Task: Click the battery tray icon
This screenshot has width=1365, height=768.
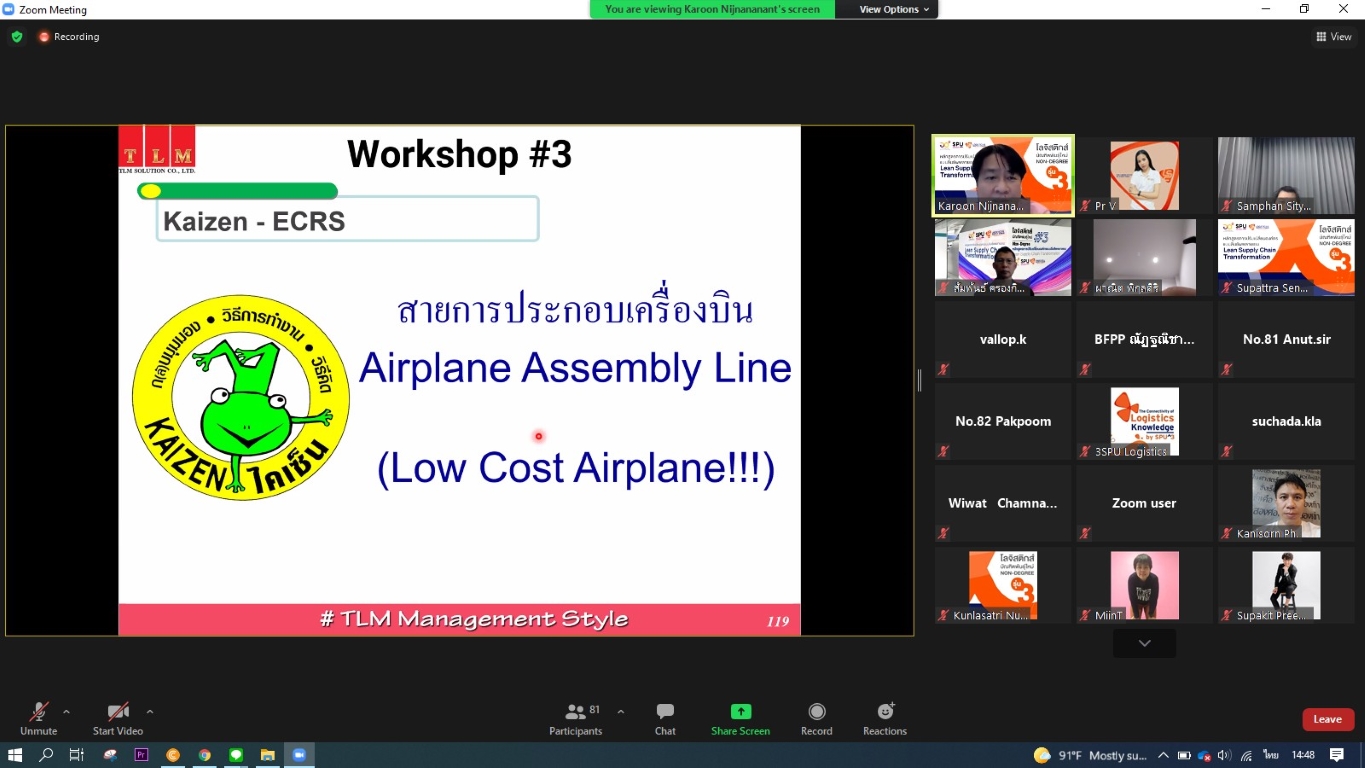Action: [1184, 755]
